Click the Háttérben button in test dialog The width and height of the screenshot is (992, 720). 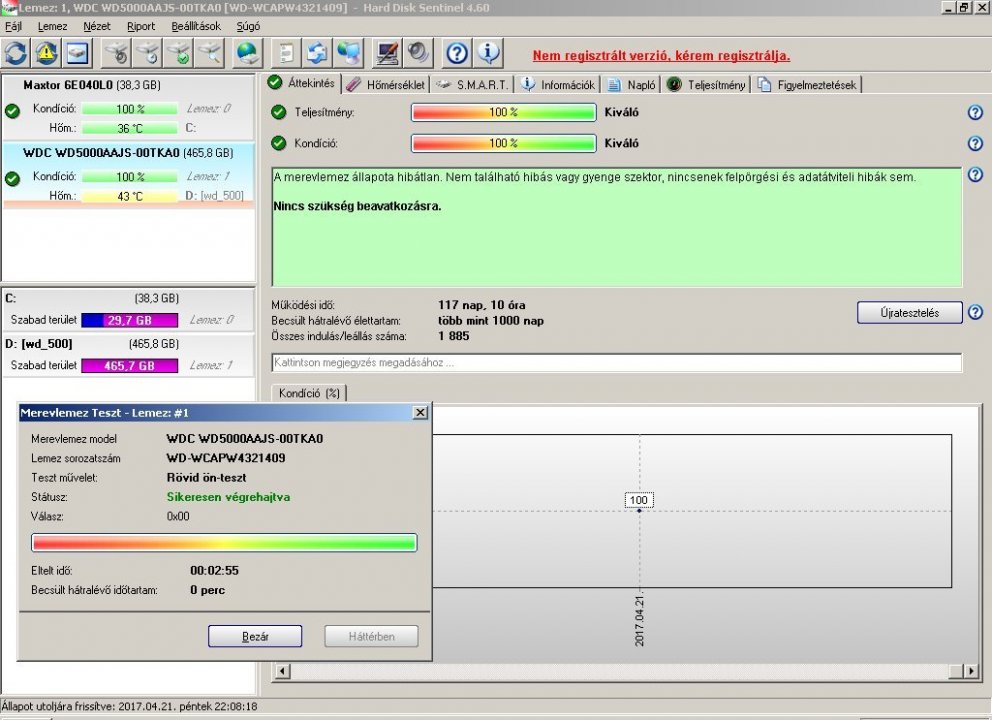coord(371,636)
